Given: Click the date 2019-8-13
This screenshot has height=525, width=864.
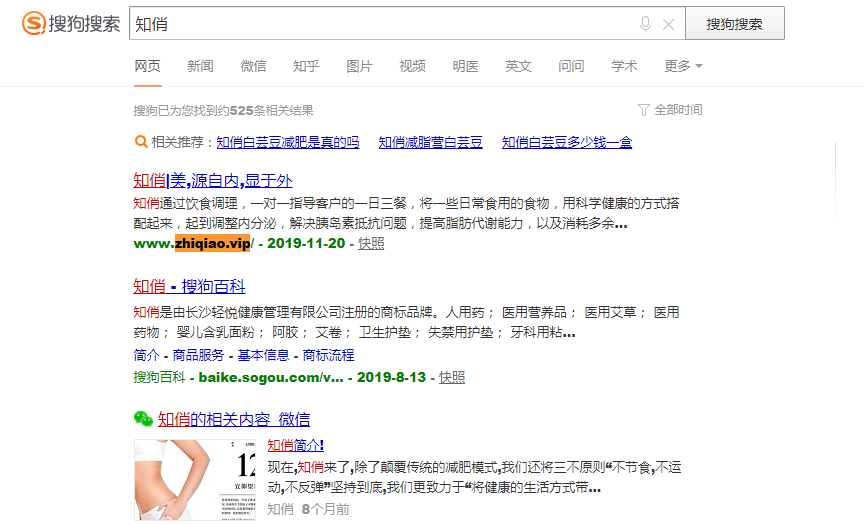Looking at the screenshot, I should pos(391,377).
